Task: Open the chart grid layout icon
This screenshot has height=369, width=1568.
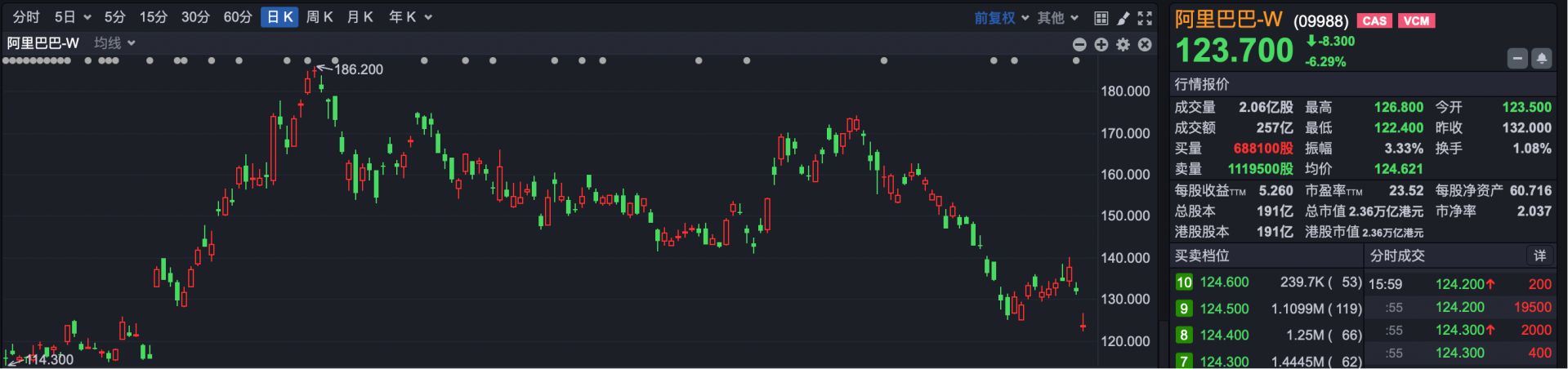Action: point(1101,18)
